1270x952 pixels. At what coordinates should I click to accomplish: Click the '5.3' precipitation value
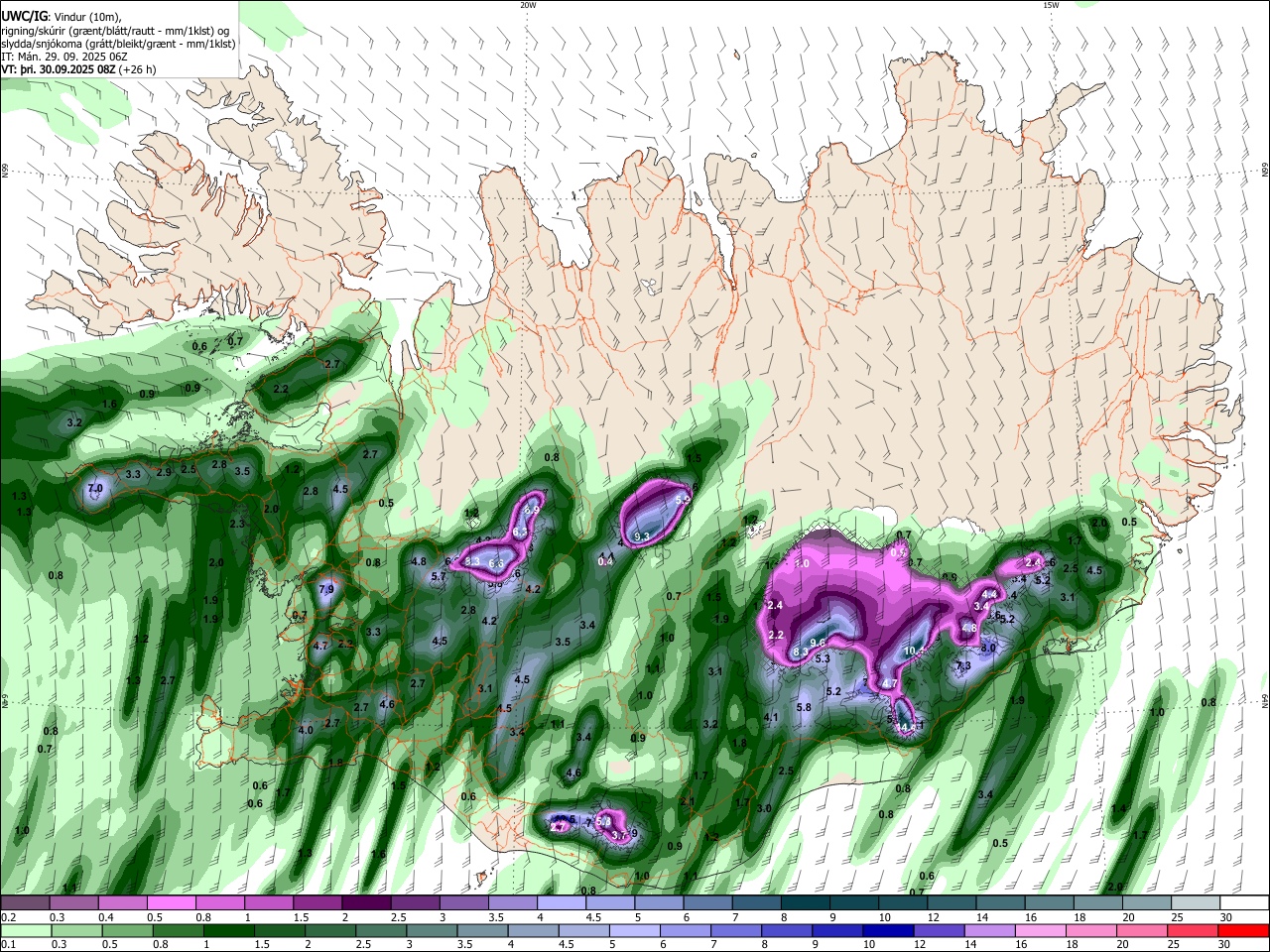pos(823,658)
